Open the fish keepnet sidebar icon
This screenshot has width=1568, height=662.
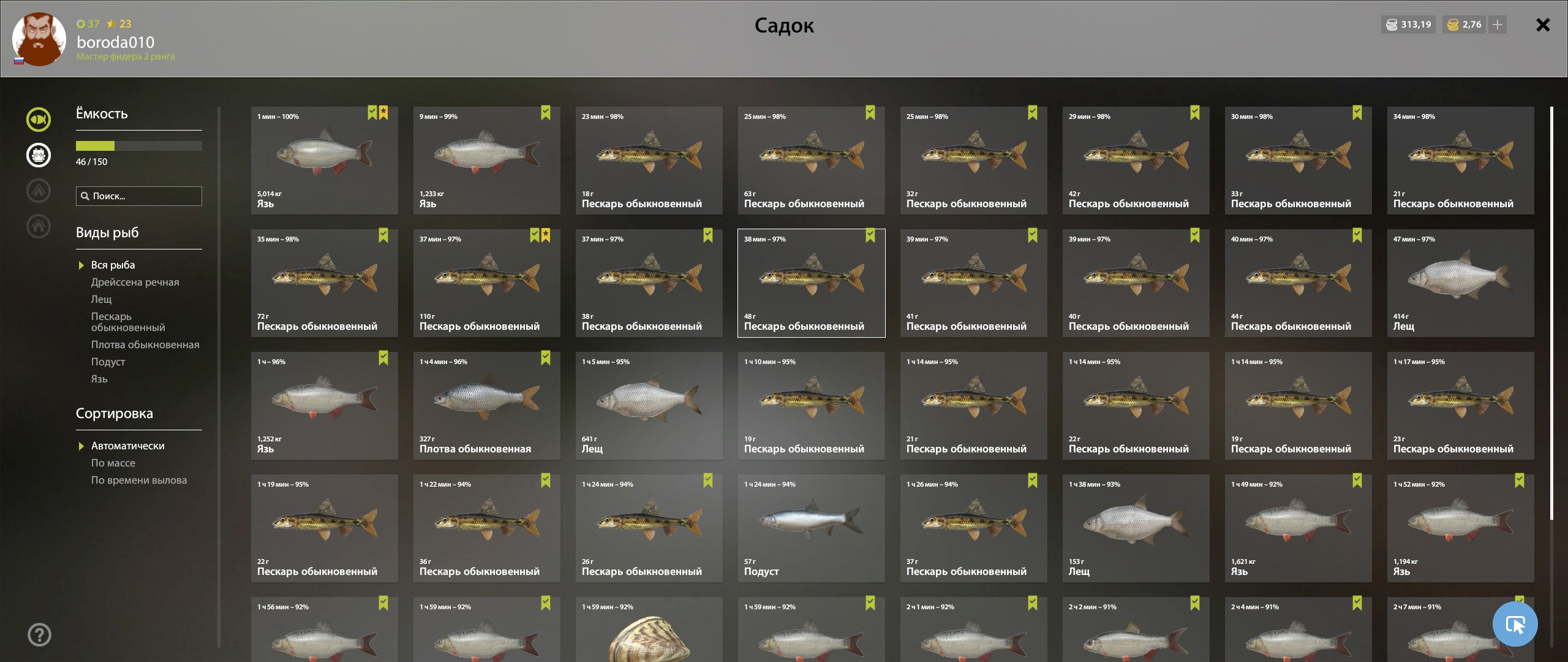39,120
